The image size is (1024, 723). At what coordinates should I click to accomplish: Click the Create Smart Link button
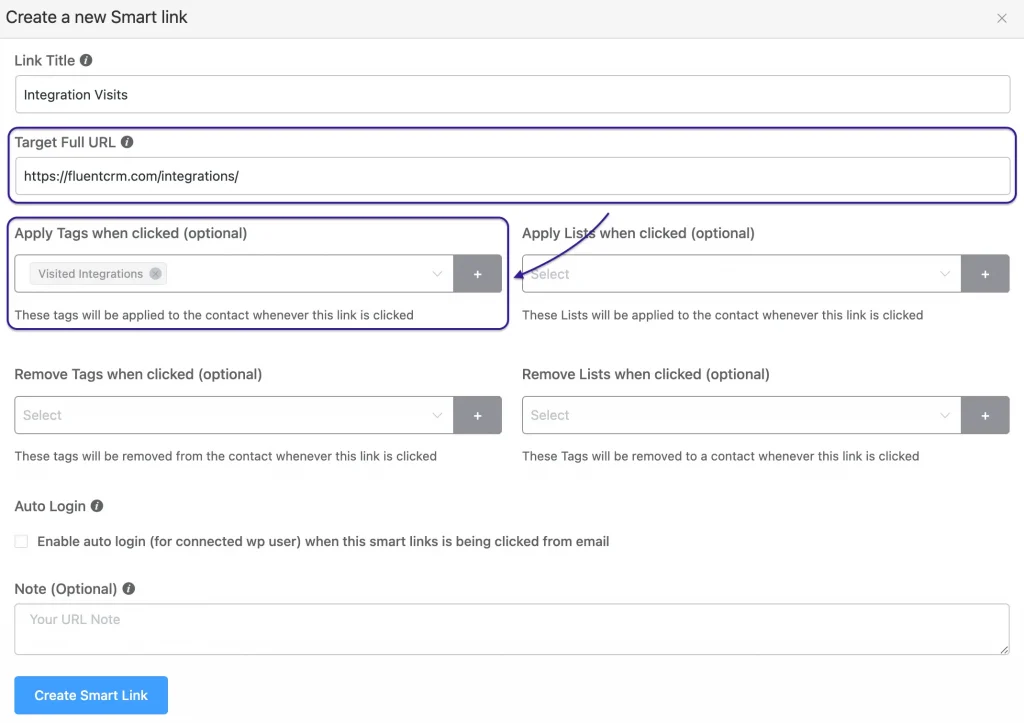(x=90, y=695)
